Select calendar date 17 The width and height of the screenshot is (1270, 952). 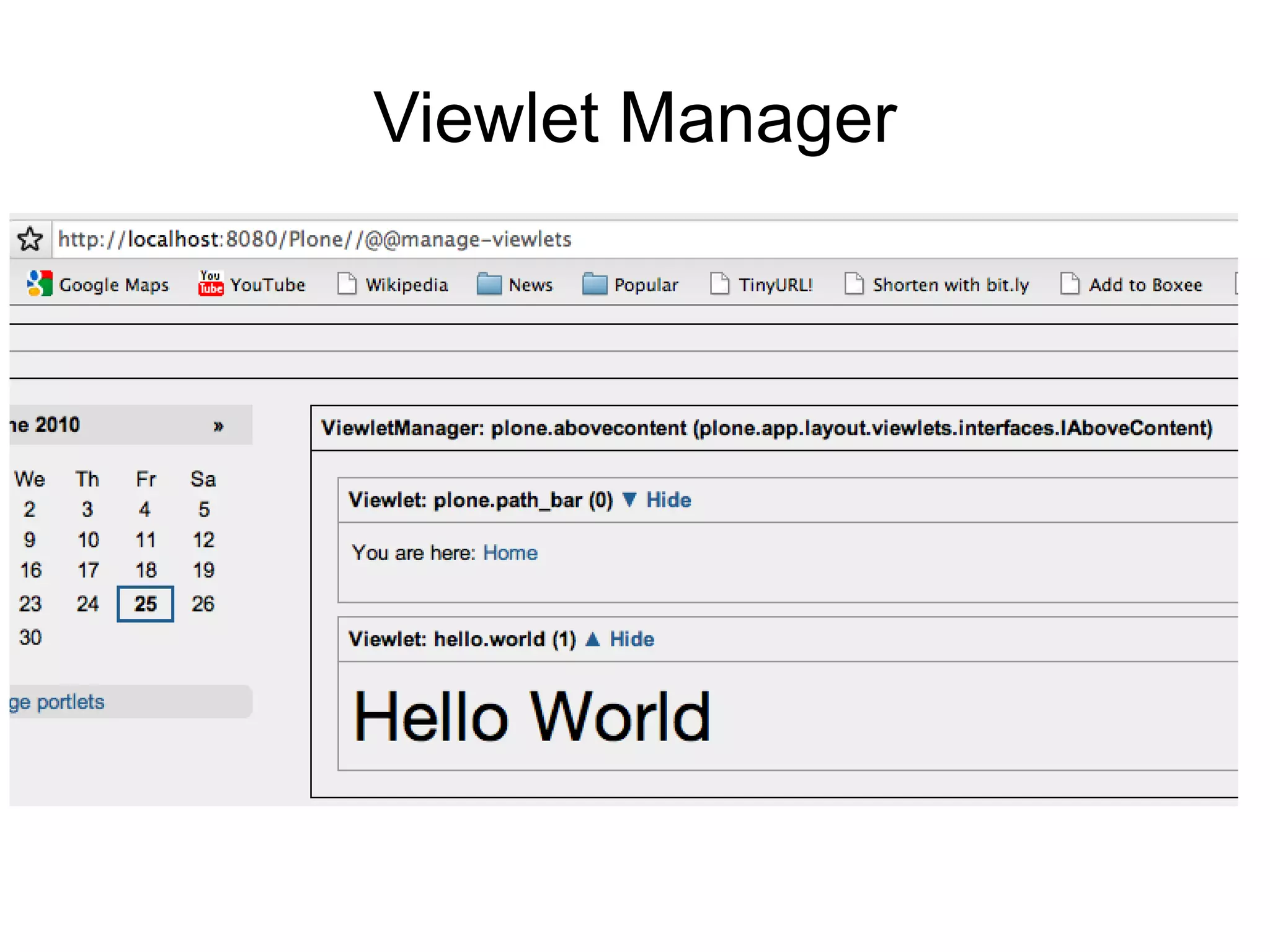88,570
